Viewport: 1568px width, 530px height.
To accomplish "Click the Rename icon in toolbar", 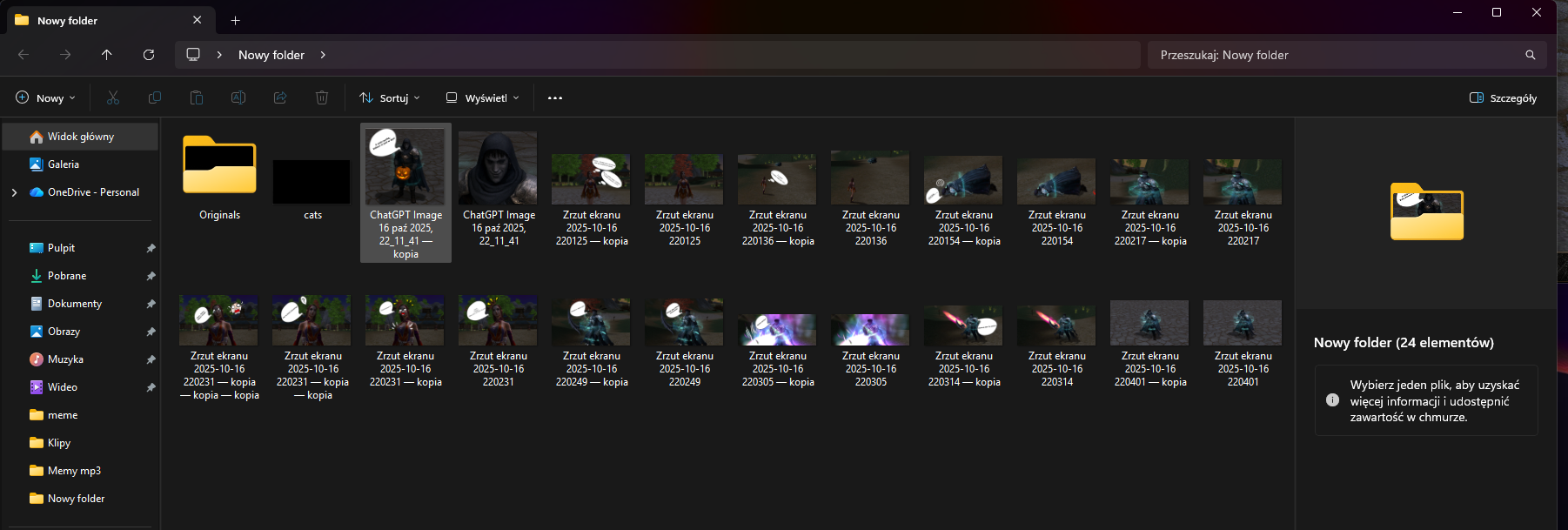I will pyautogui.click(x=238, y=97).
